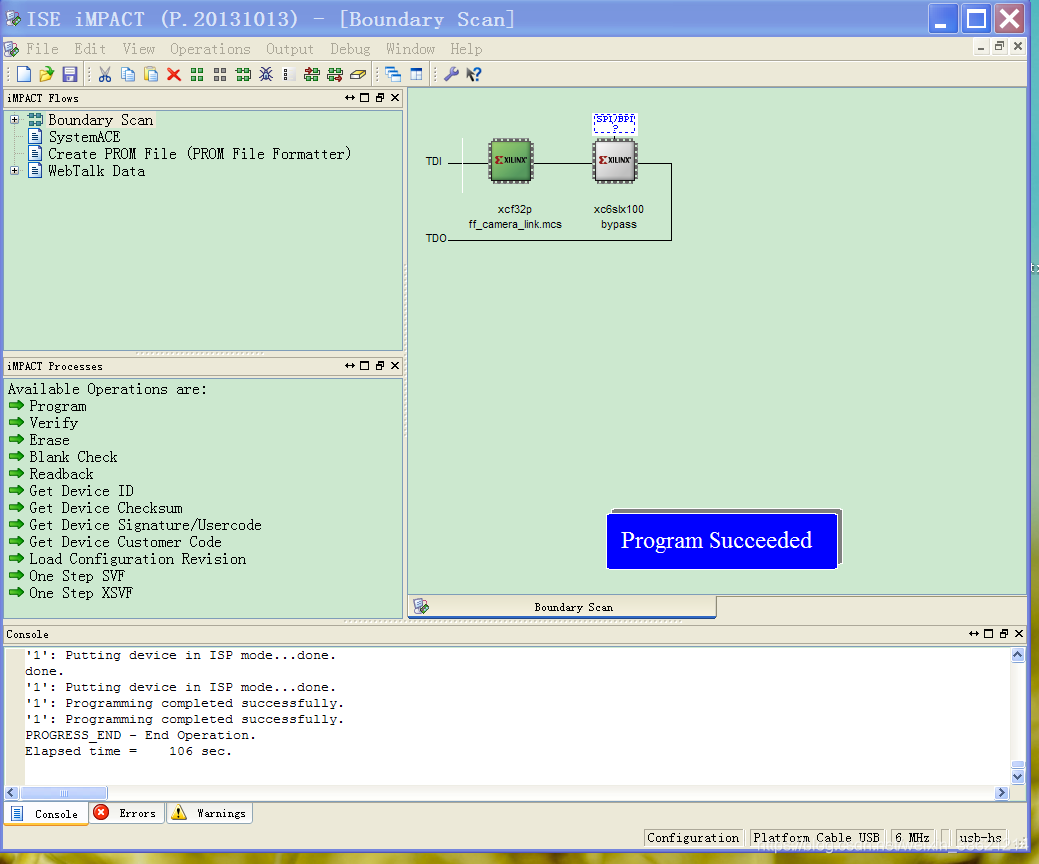
Task: Click the dashed SPI/BPI placeholder box
Action: pyautogui.click(x=614, y=123)
